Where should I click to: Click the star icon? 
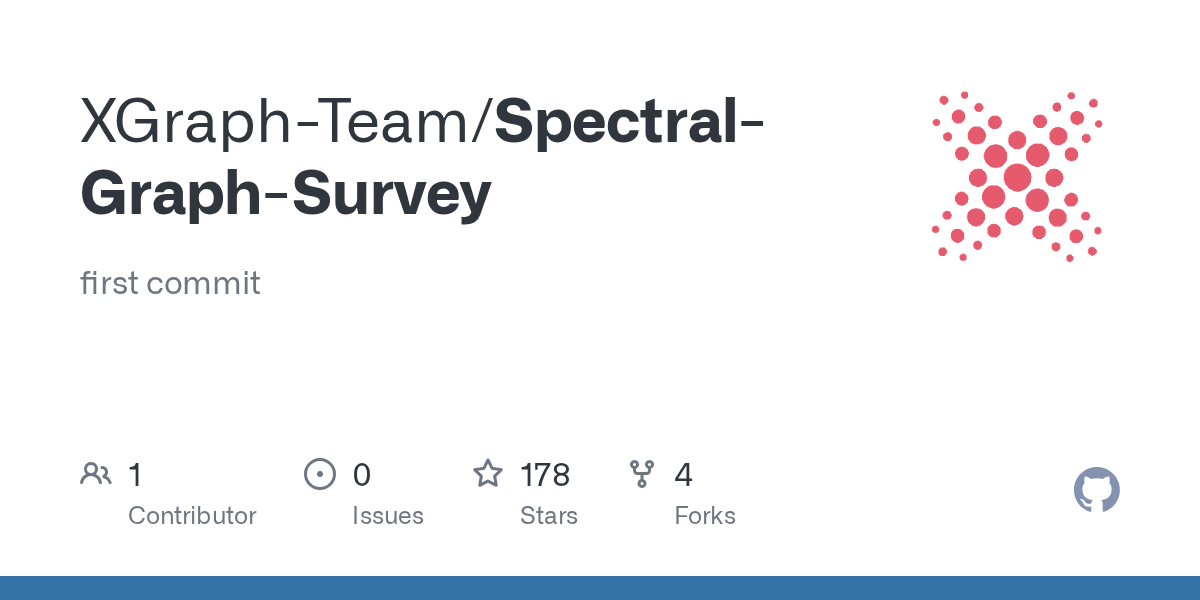[x=487, y=474]
